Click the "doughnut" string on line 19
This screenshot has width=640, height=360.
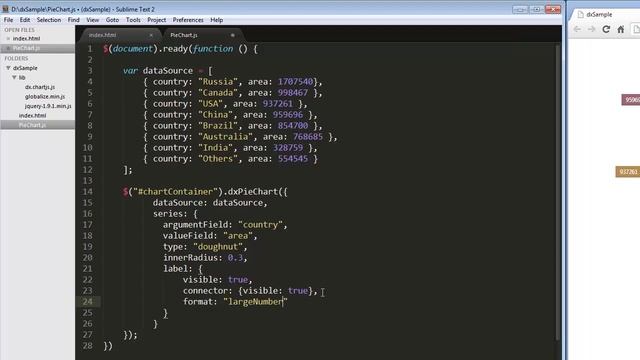pyautogui.click(x=218, y=247)
